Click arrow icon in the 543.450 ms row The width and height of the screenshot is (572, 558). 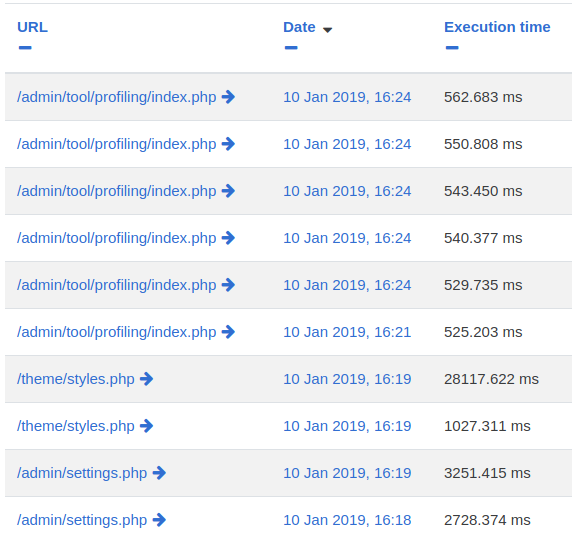pos(228,191)
